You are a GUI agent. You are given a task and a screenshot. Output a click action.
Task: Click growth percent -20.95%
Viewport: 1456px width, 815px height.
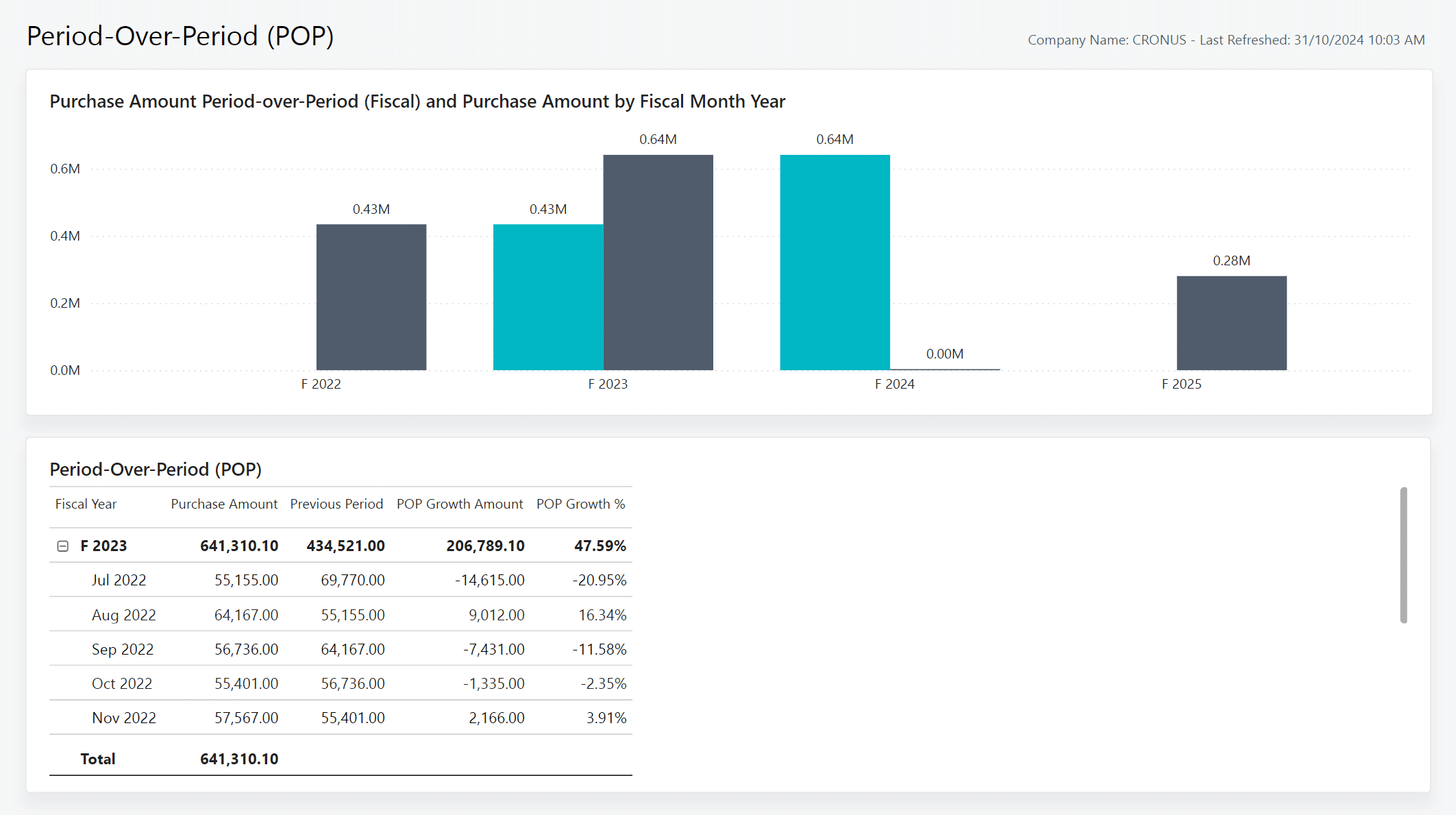(600, 581)
